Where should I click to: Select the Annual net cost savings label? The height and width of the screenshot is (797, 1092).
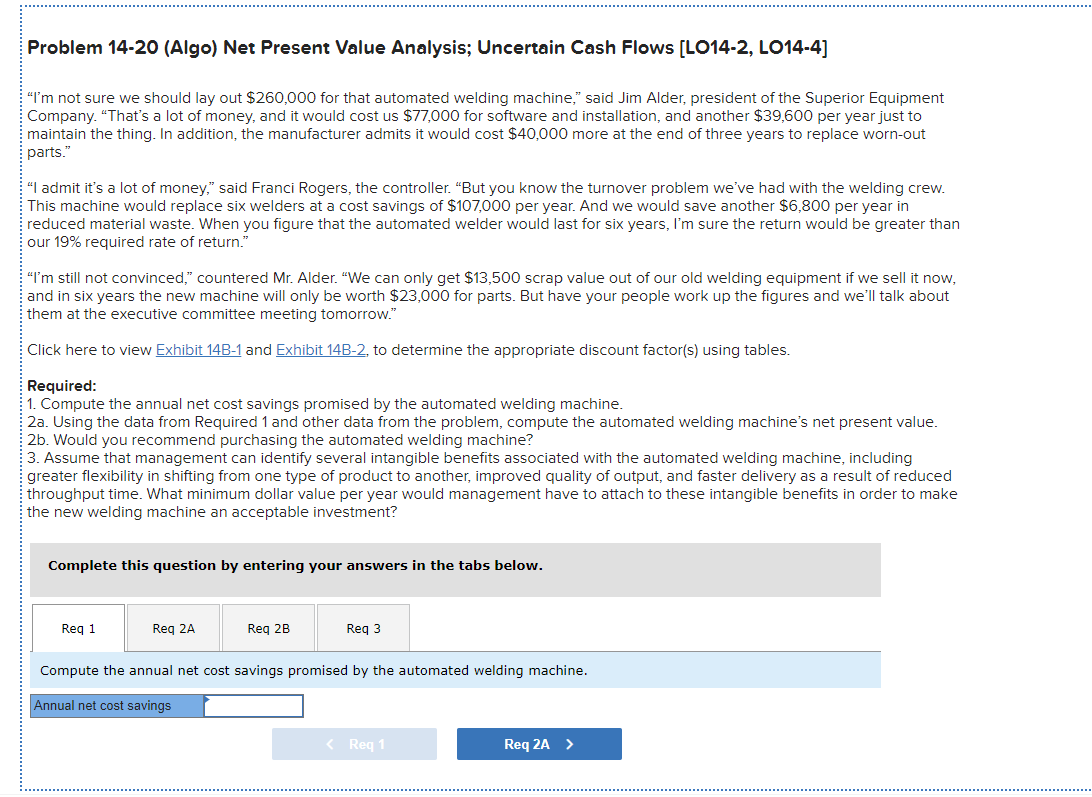point(114,706)
